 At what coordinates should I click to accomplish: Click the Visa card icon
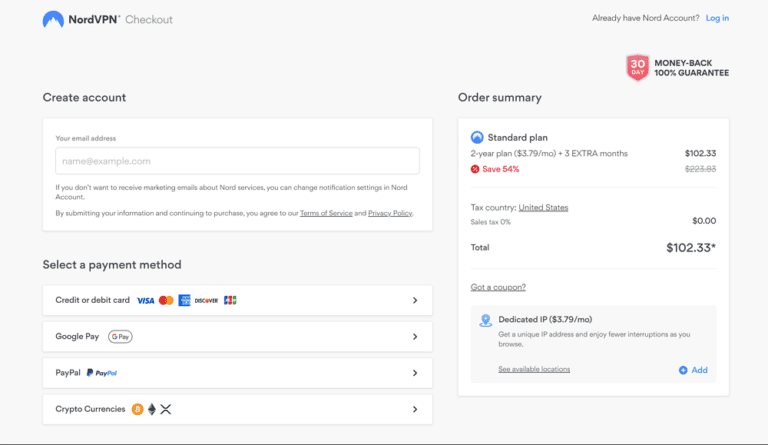[x=145, y=300]
